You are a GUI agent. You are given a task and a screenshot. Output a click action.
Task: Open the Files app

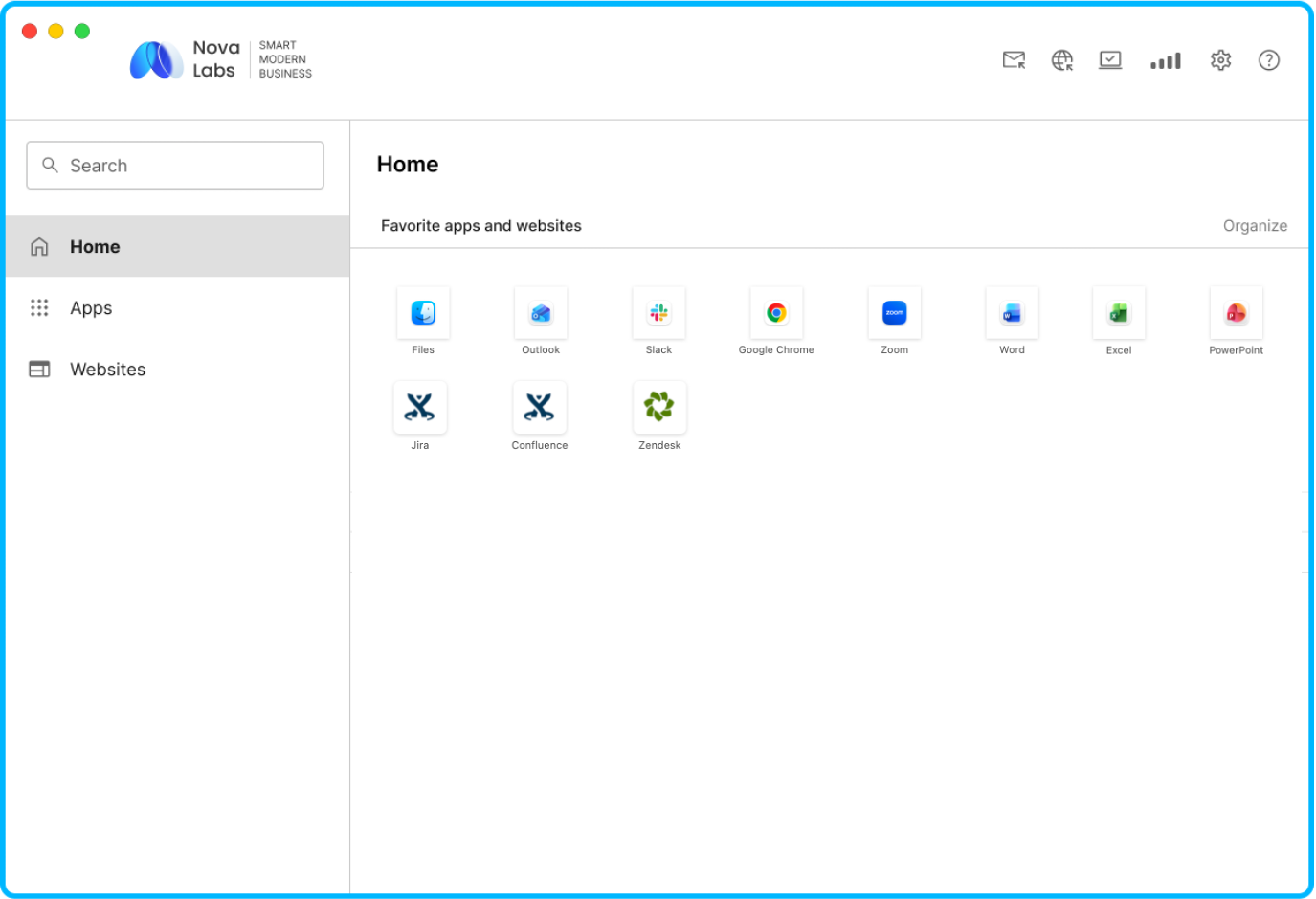[423, 313]
